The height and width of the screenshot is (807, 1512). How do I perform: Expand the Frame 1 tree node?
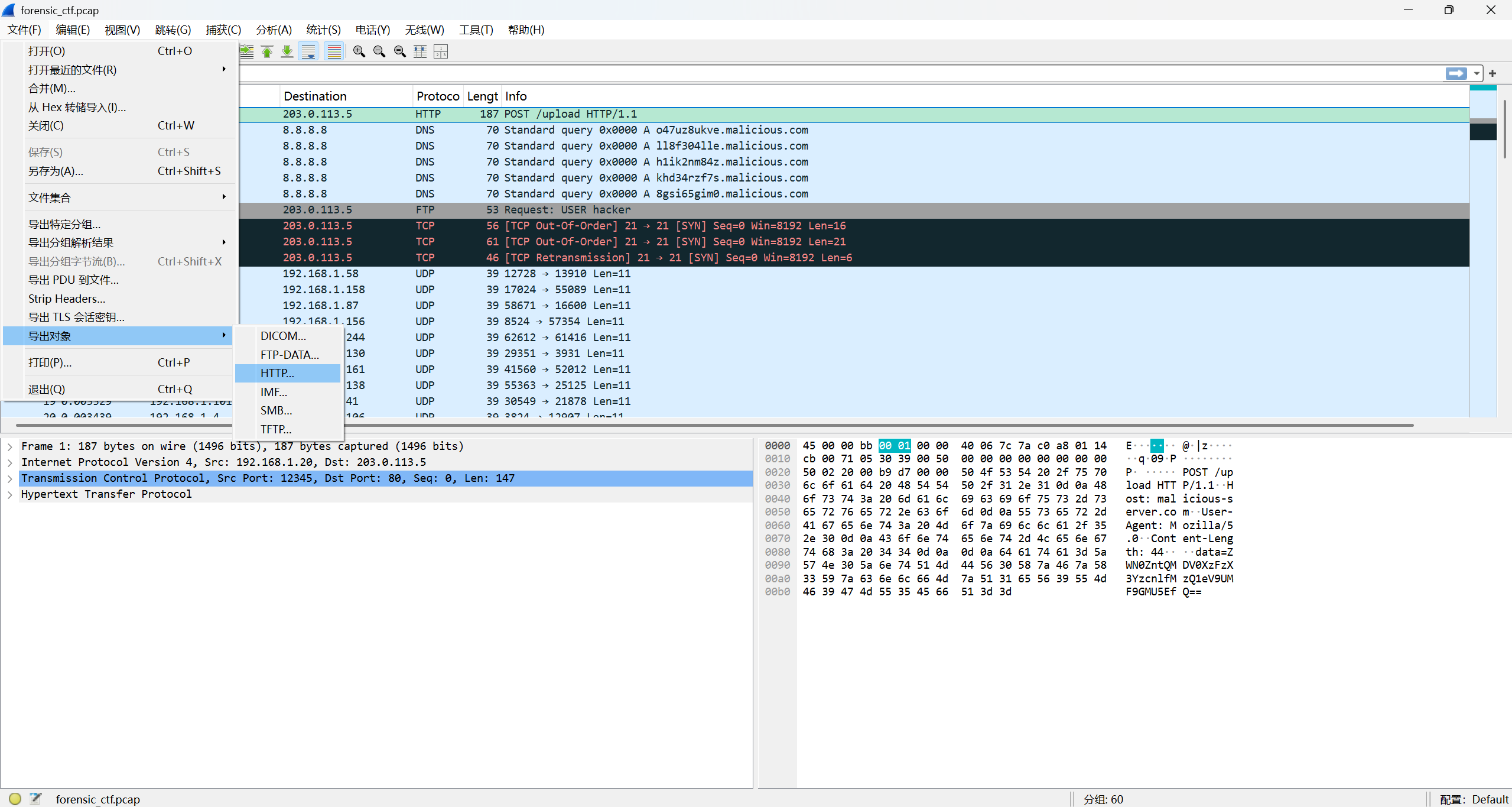coord(10,446)
